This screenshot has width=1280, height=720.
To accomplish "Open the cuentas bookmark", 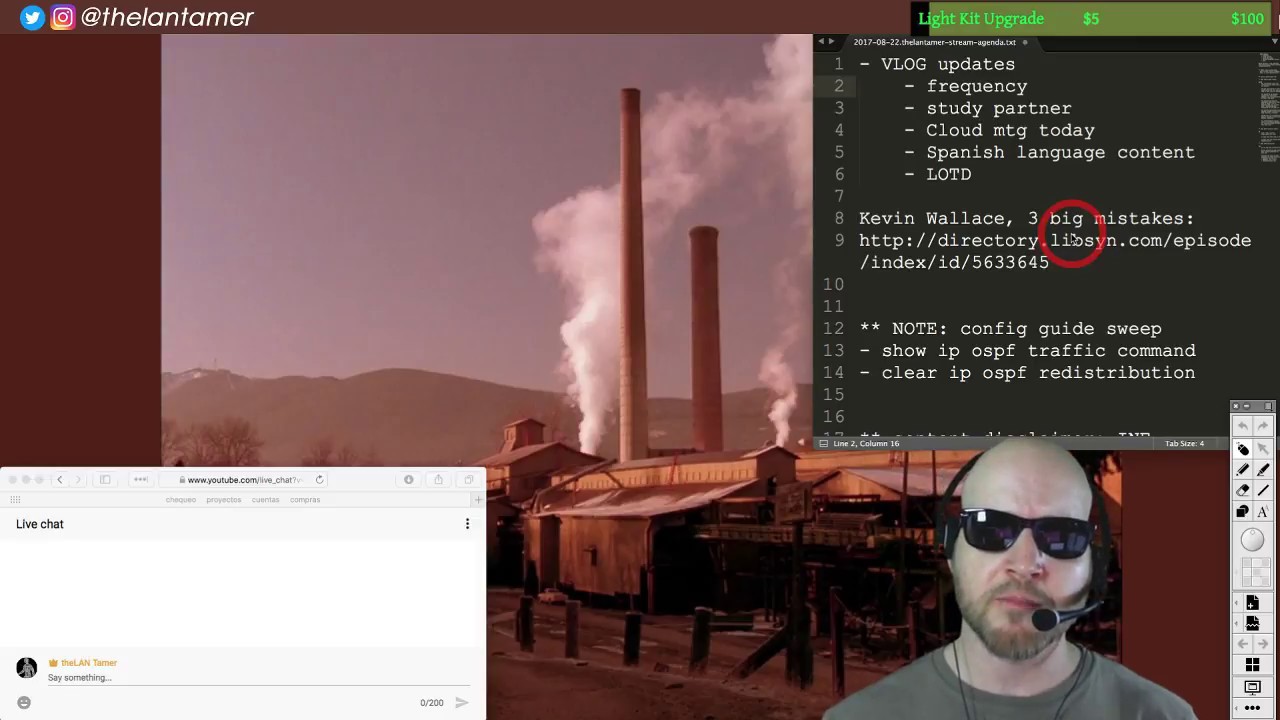I will click(265, 500).
